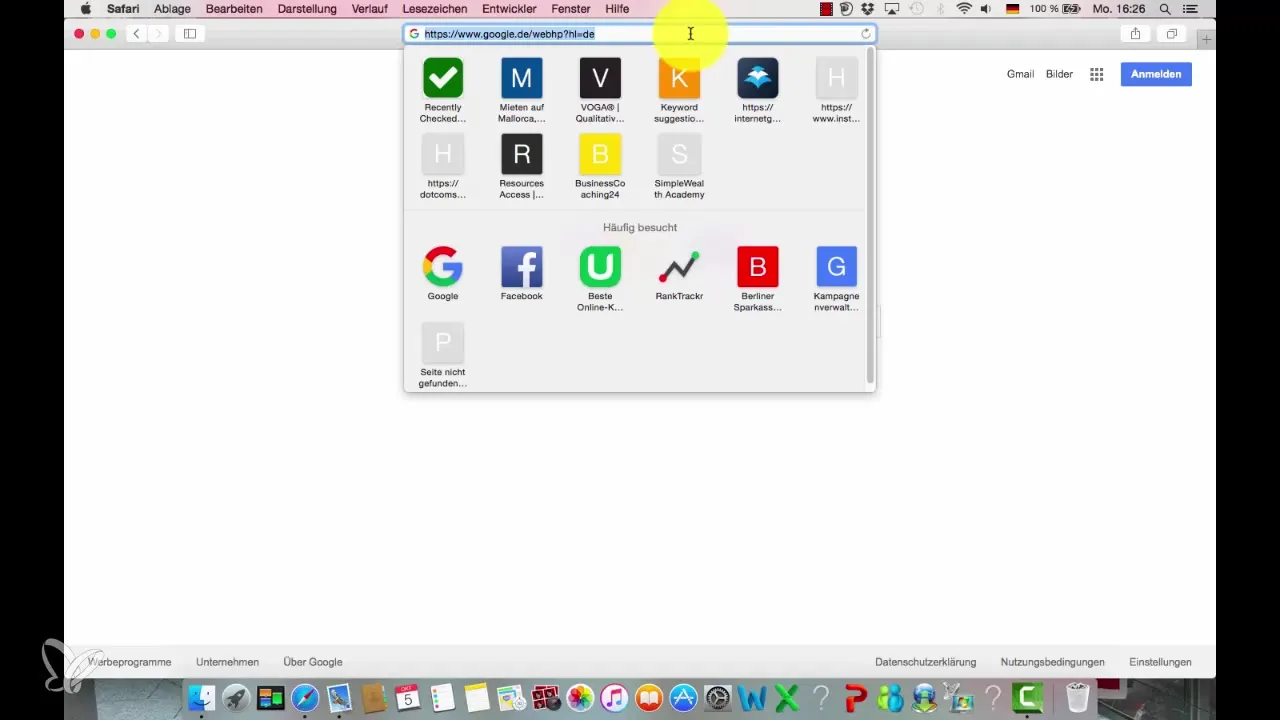
Task: Open Calendar from the Dock
Action: click(407, 697)
